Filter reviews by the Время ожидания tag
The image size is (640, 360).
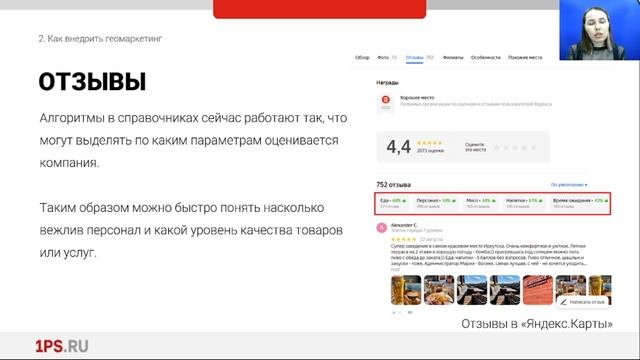pyautogui.click(x=580, y=203)
